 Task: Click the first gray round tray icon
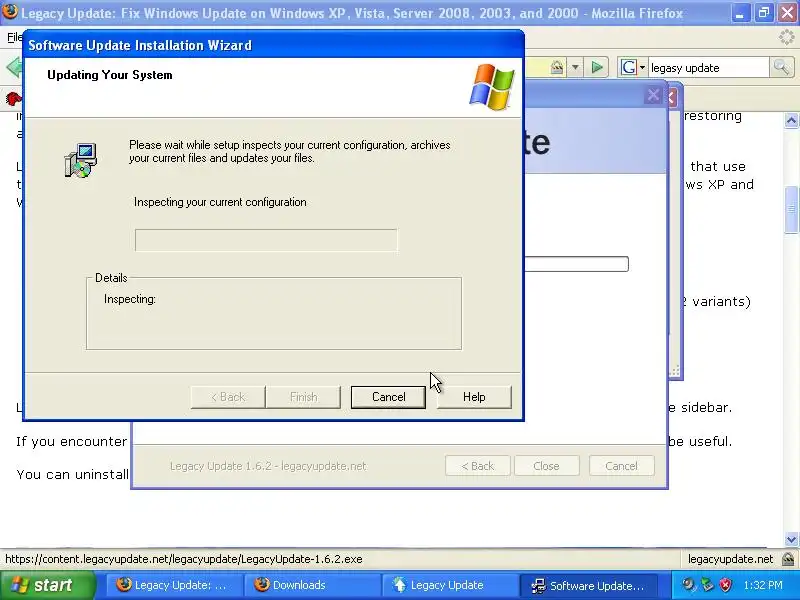(689, 585)
